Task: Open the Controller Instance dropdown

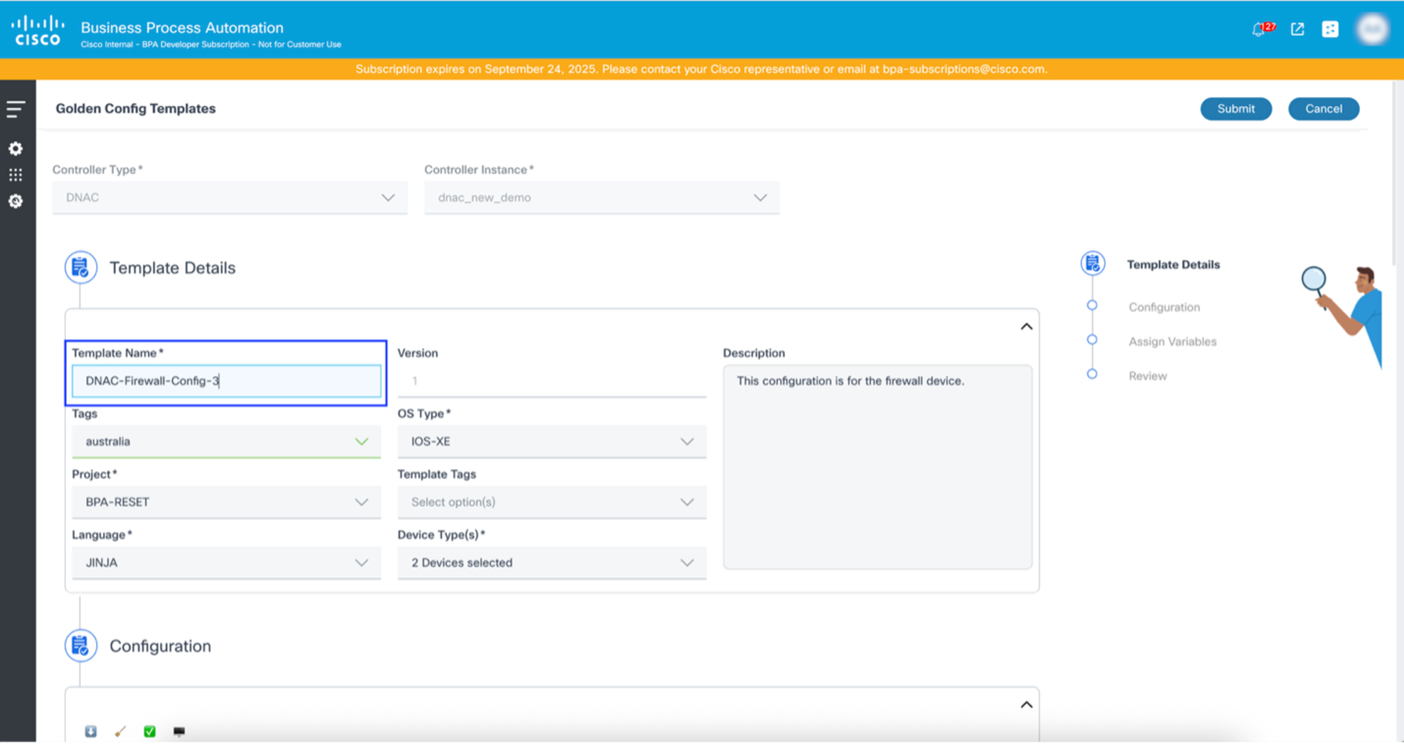Action: pos(602,198)
